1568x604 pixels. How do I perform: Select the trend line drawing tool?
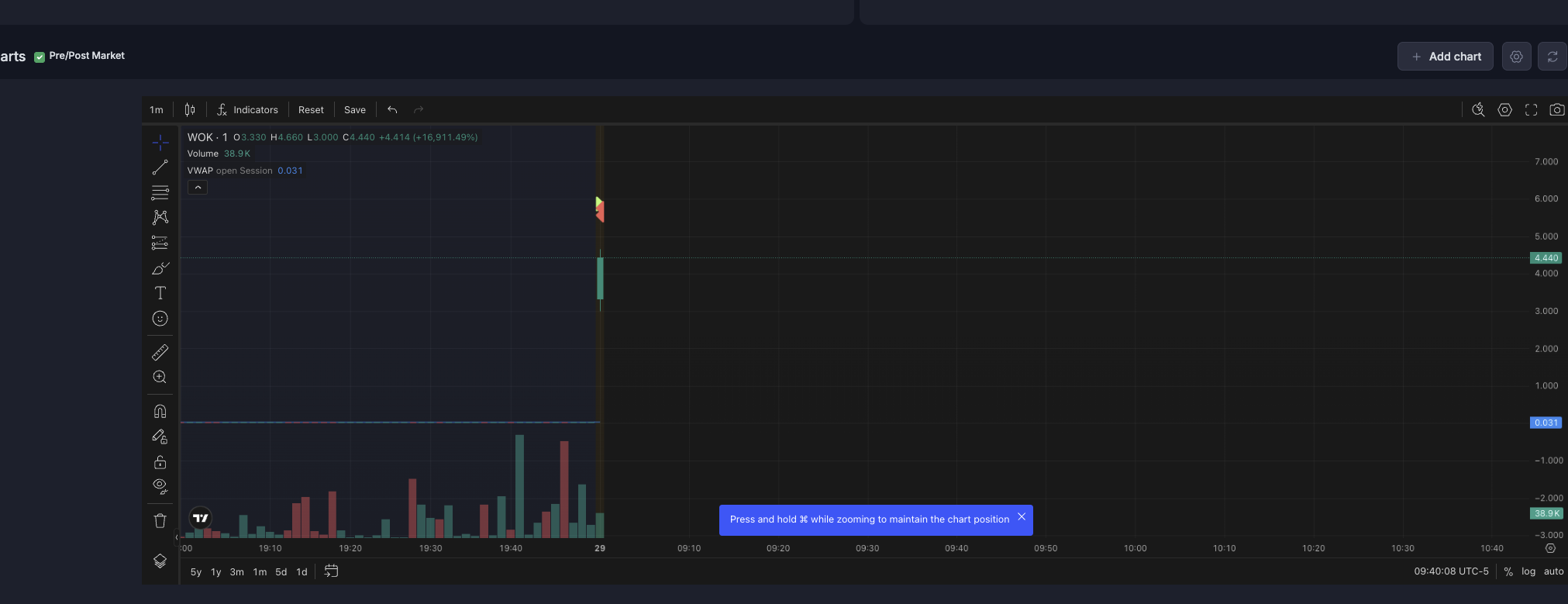pyautogui.click(x=160, y=167)
